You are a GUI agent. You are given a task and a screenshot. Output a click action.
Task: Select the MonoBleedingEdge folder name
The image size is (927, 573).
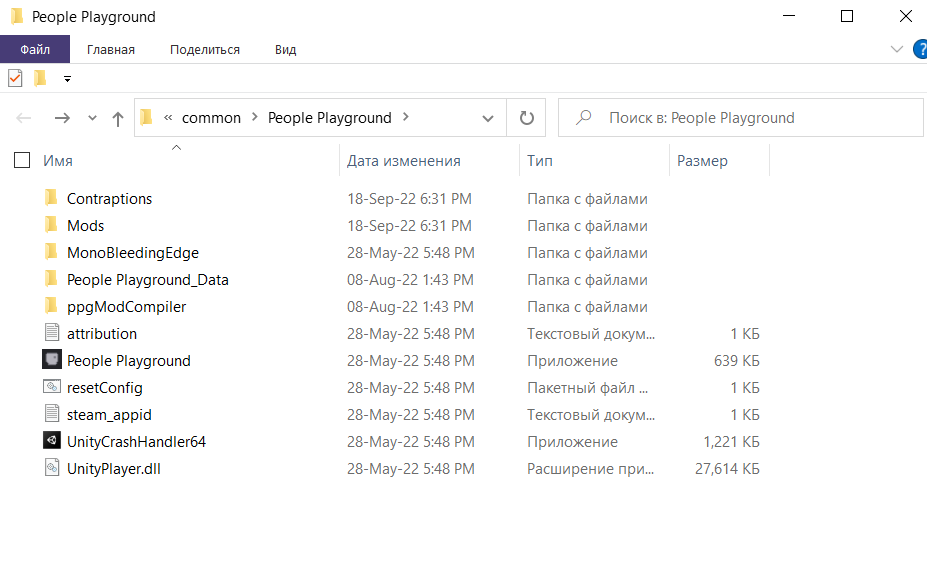coord(132,253)
